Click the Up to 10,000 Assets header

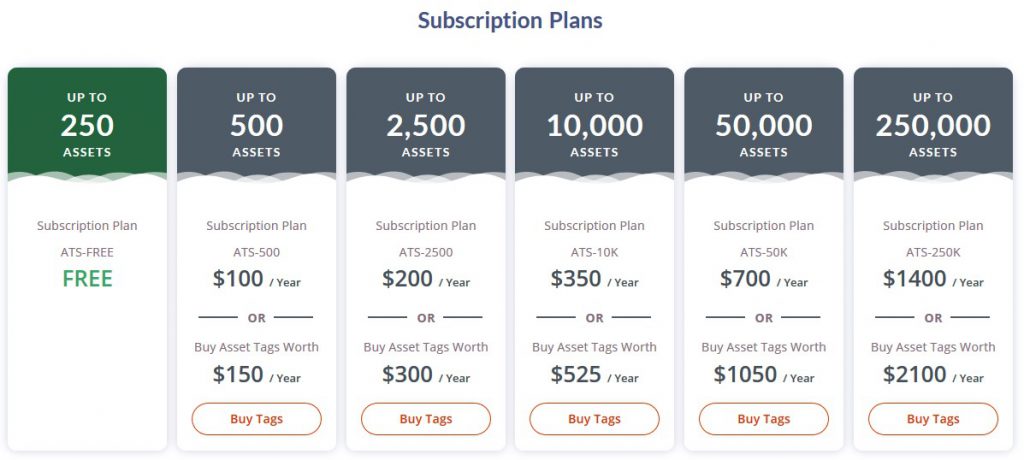click(594, 125)
